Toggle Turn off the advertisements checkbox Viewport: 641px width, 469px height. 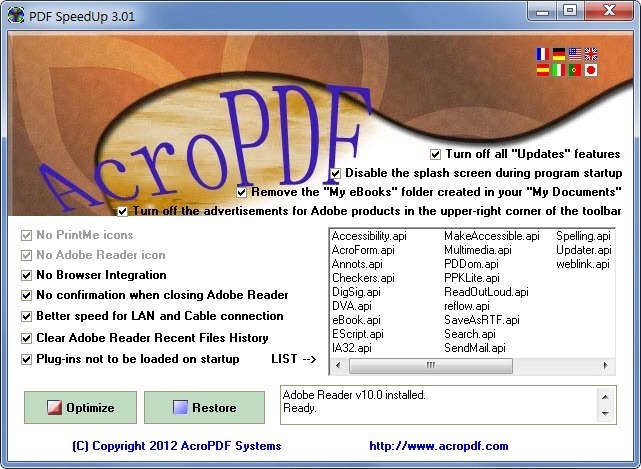(122, 211)
